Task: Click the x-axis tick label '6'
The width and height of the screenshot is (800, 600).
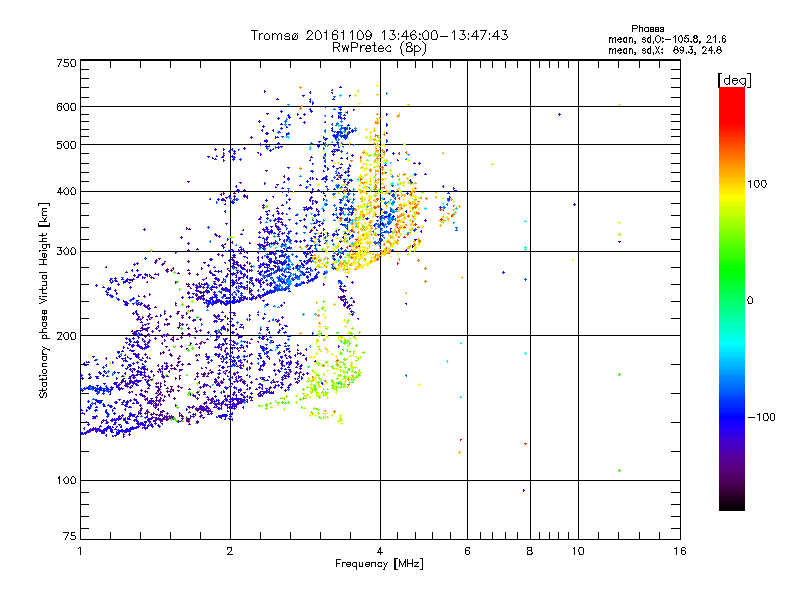Action: pyautogui.click(x=467, y=551)
